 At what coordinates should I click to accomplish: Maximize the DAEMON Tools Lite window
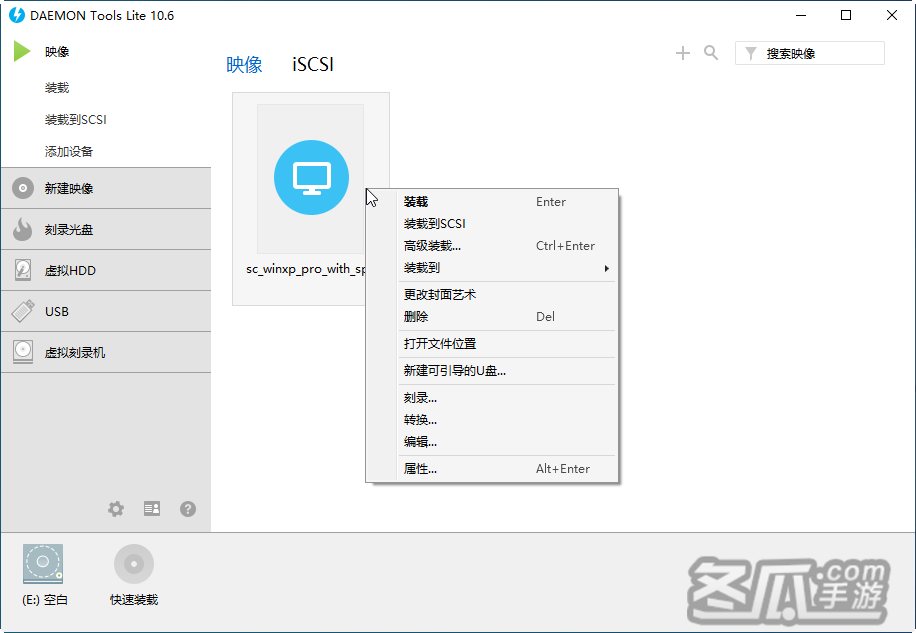click(x=846, y=15)
